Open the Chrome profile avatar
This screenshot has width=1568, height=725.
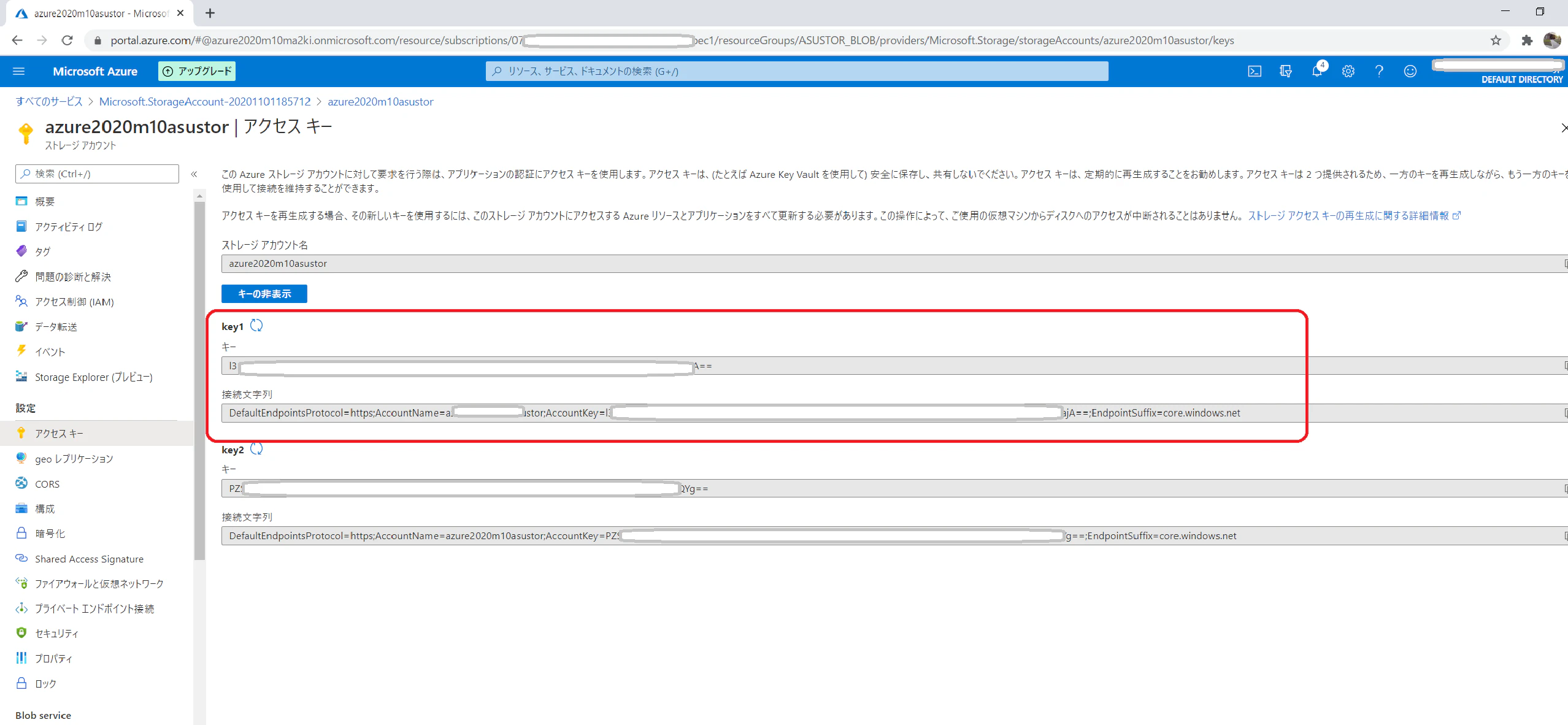click(1552, 40)
